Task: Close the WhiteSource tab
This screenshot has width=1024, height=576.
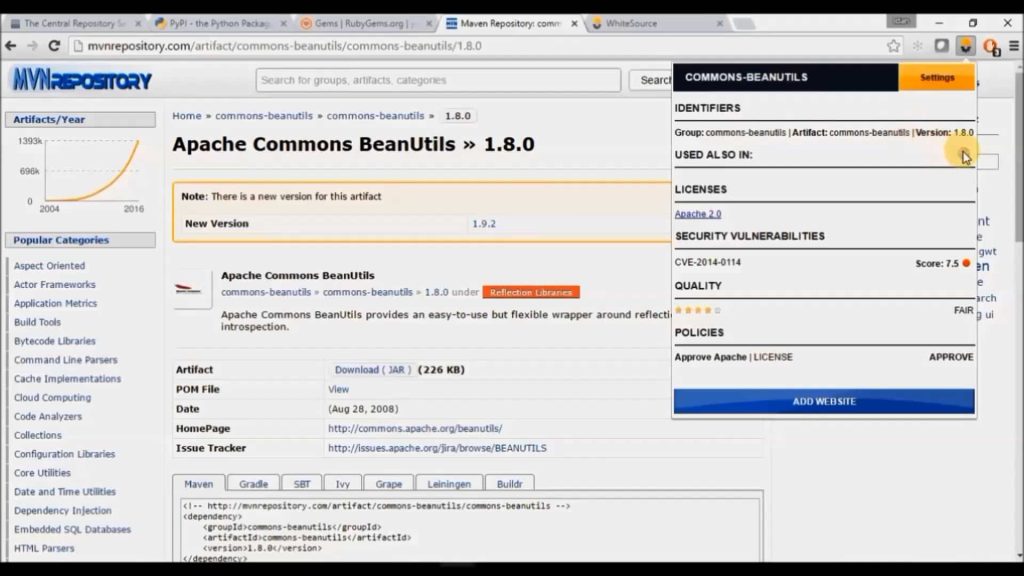Action: 719,23
